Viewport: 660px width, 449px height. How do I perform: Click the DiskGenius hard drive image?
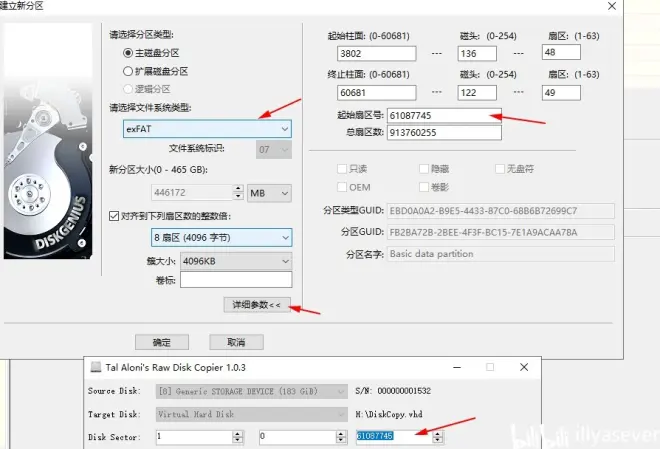(x=48, y=141)
